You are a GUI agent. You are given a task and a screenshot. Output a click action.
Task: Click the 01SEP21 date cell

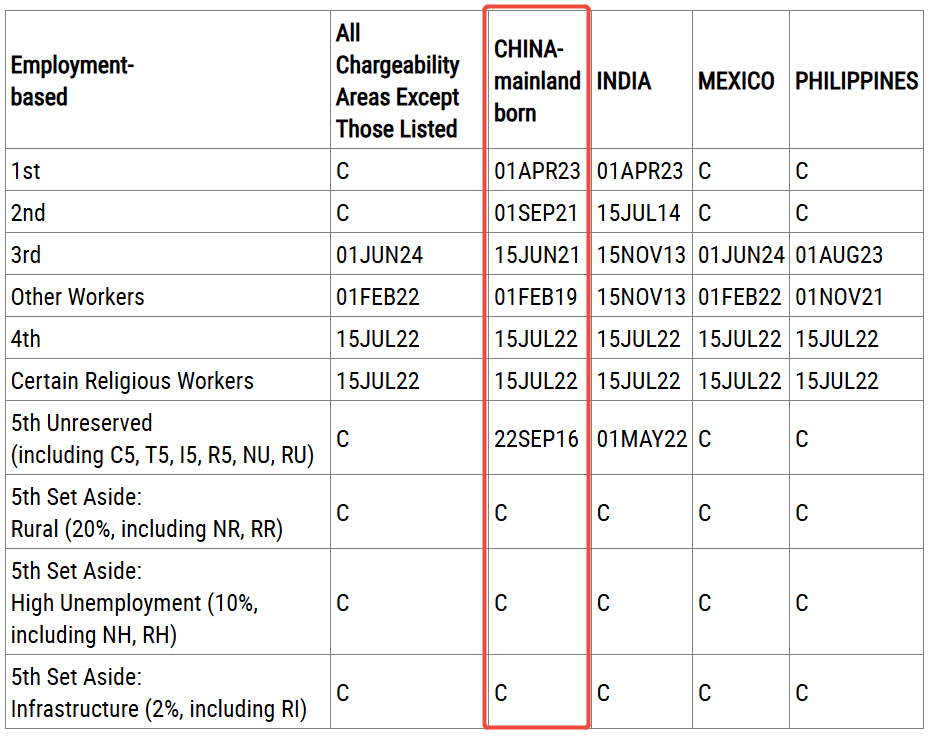(x=537, y=213)
